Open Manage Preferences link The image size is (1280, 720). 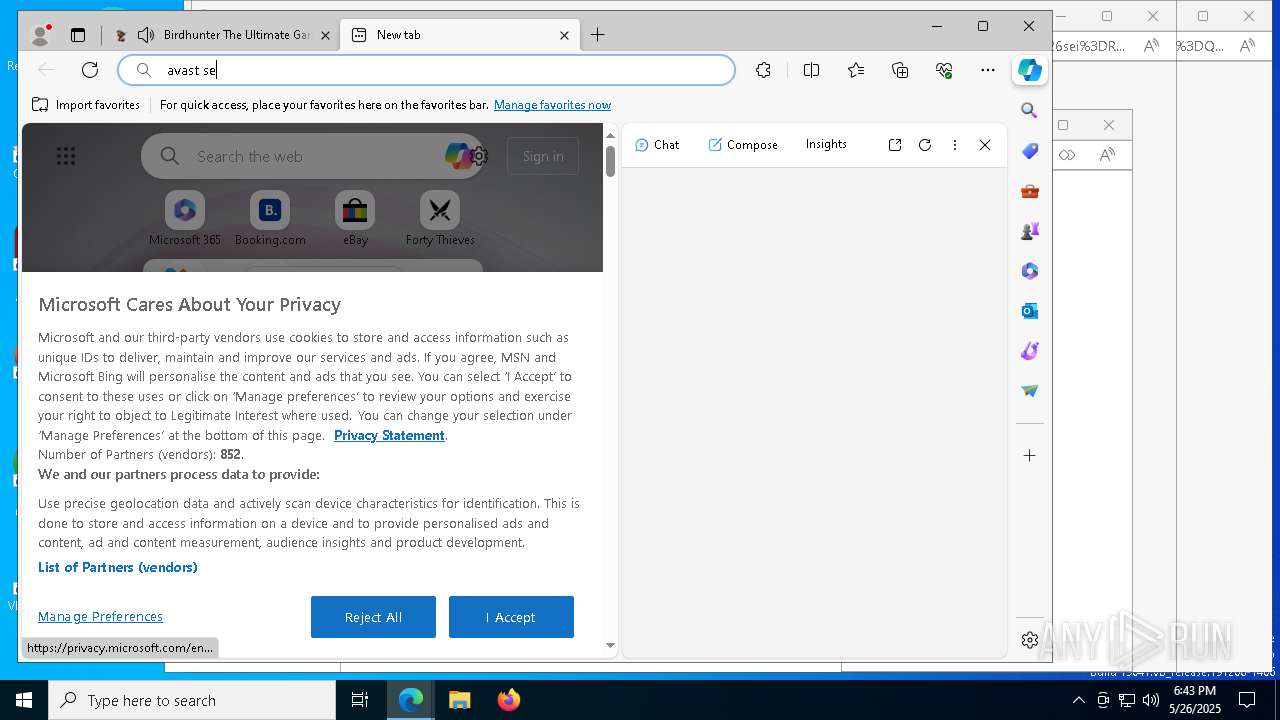coord(100,617)
